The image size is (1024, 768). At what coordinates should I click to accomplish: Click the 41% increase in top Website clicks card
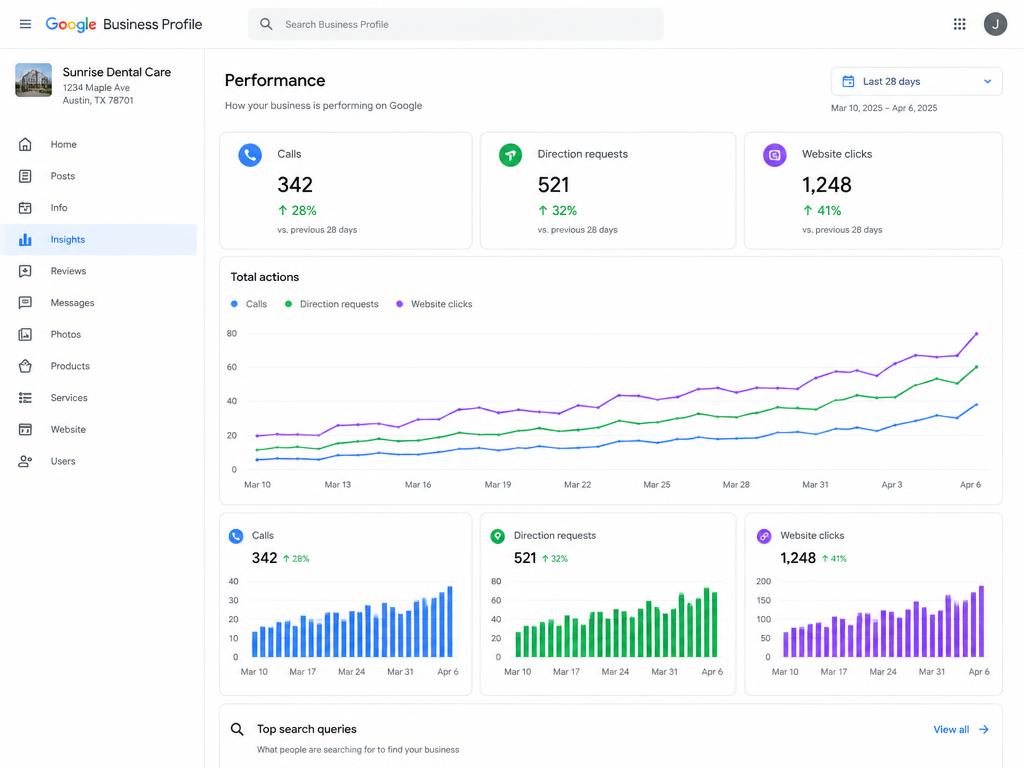pyautogui.click(x=822, y=210)
